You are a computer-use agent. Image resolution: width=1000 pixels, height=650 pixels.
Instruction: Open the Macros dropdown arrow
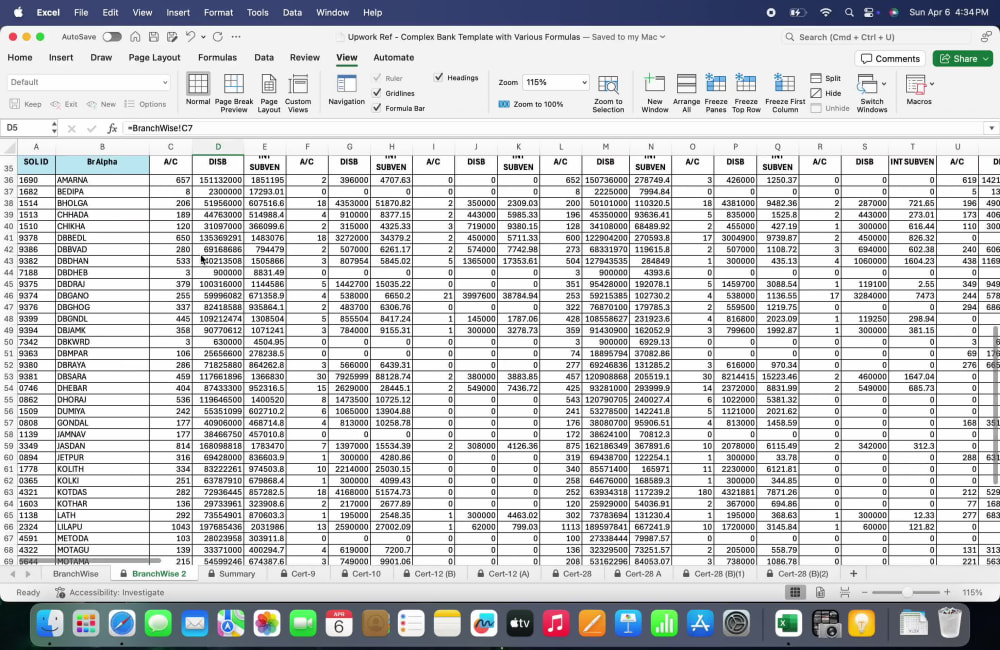tap(932, 84)
